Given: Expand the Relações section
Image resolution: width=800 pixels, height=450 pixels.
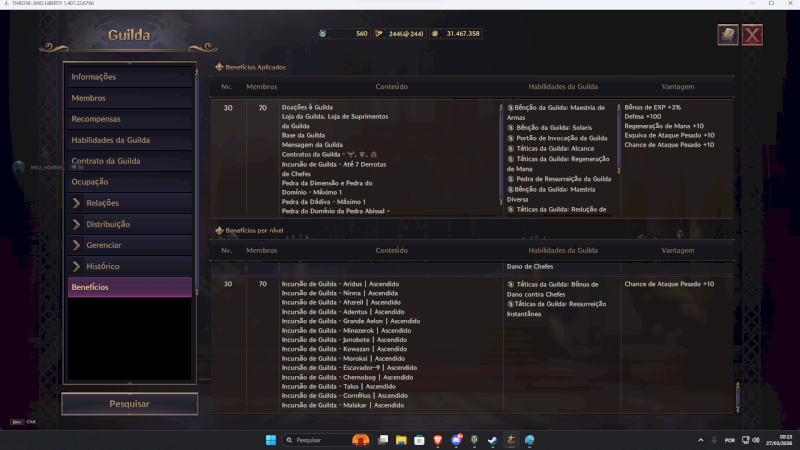Looking at the screenshot, I should pyautogui.click(x=130, y=203).
